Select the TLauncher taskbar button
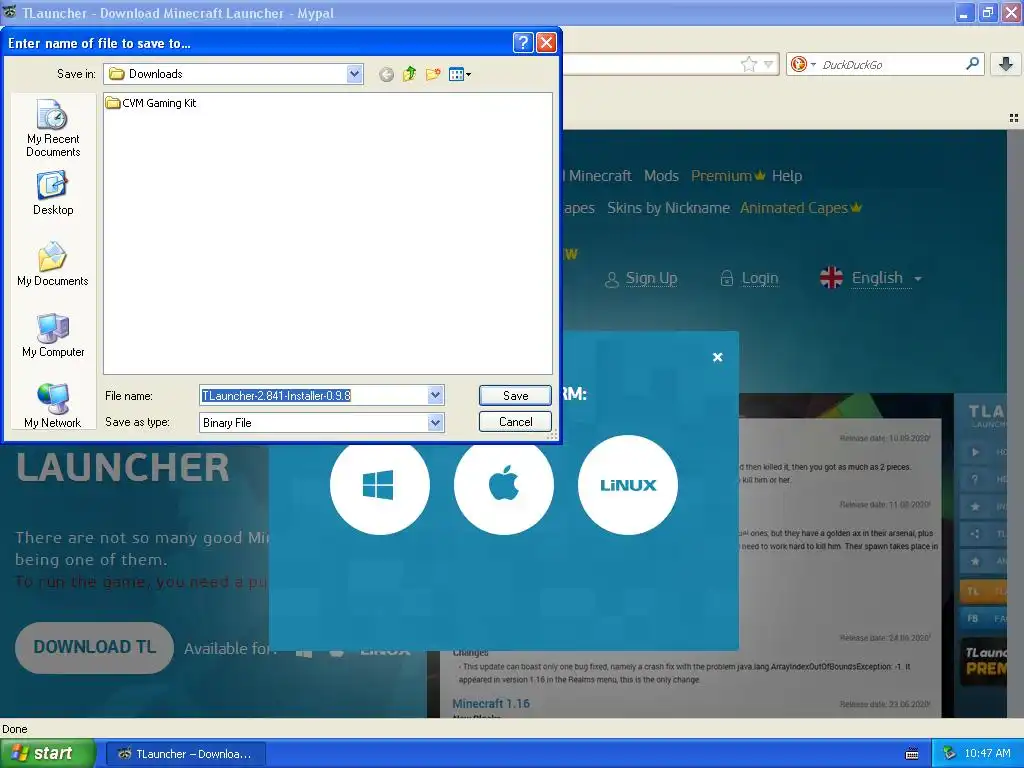The image size is (1024, 768). 185,754
